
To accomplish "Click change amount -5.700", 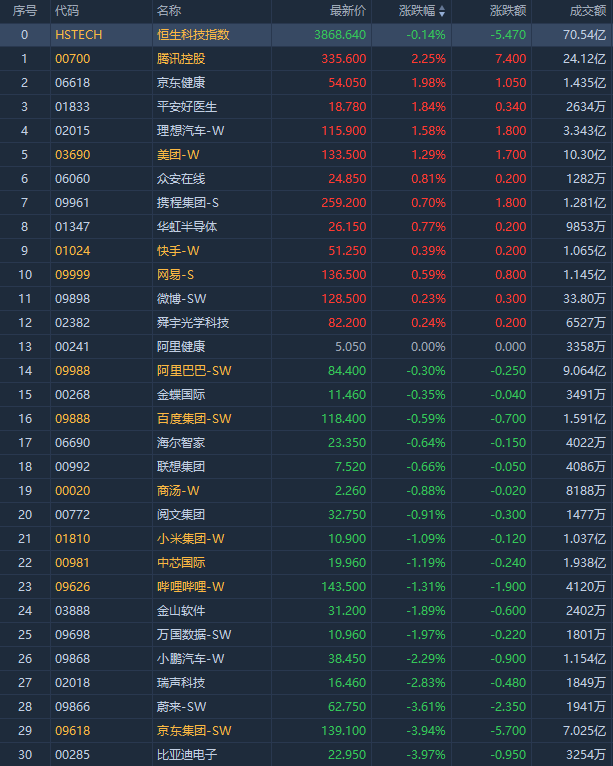I will (508, 730).
